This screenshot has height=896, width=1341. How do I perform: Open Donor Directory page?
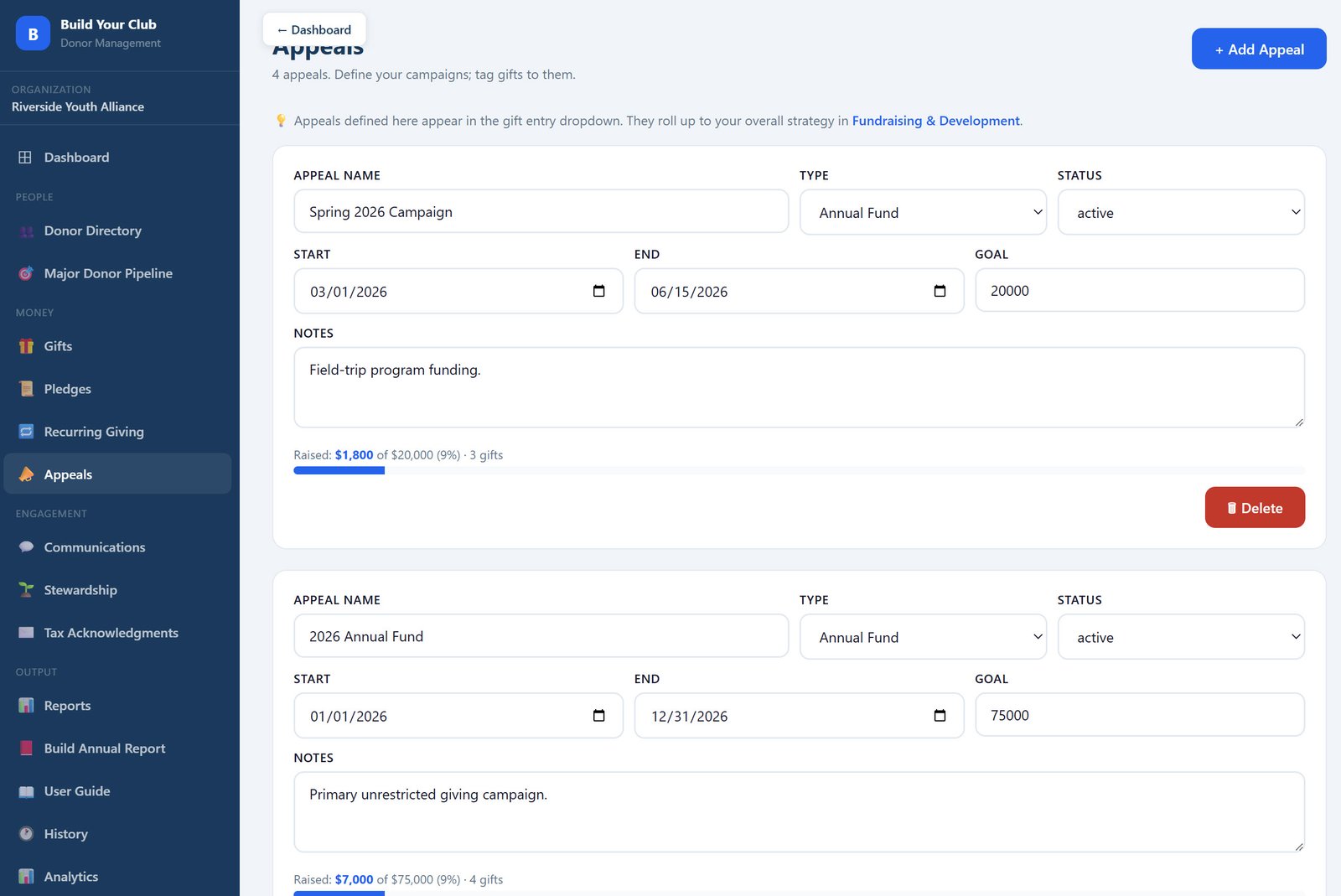[117, 231]
